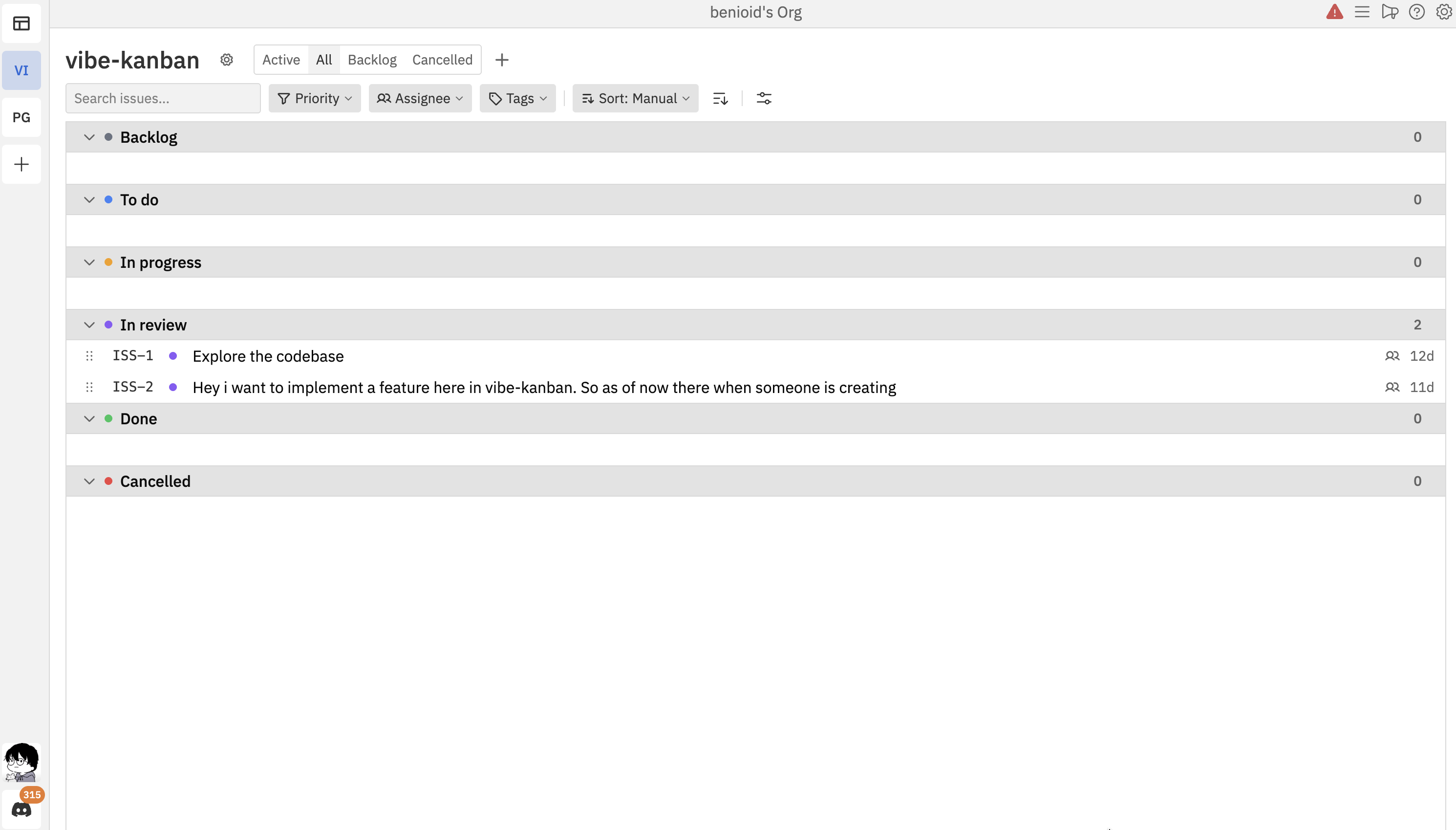Viewport: 1456px width, 830px height.
Task: Open the Sort: Manual dropdown
Action: (x=634, y=98)
